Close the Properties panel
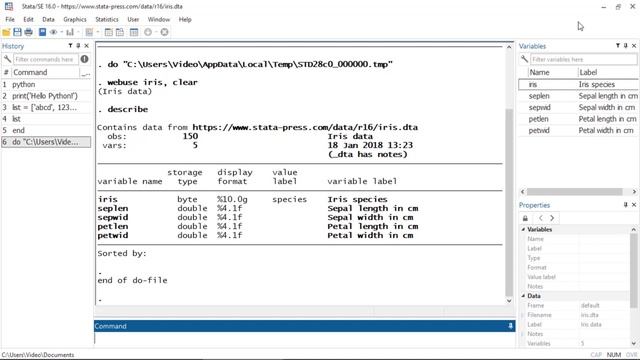 pos(634,205)
